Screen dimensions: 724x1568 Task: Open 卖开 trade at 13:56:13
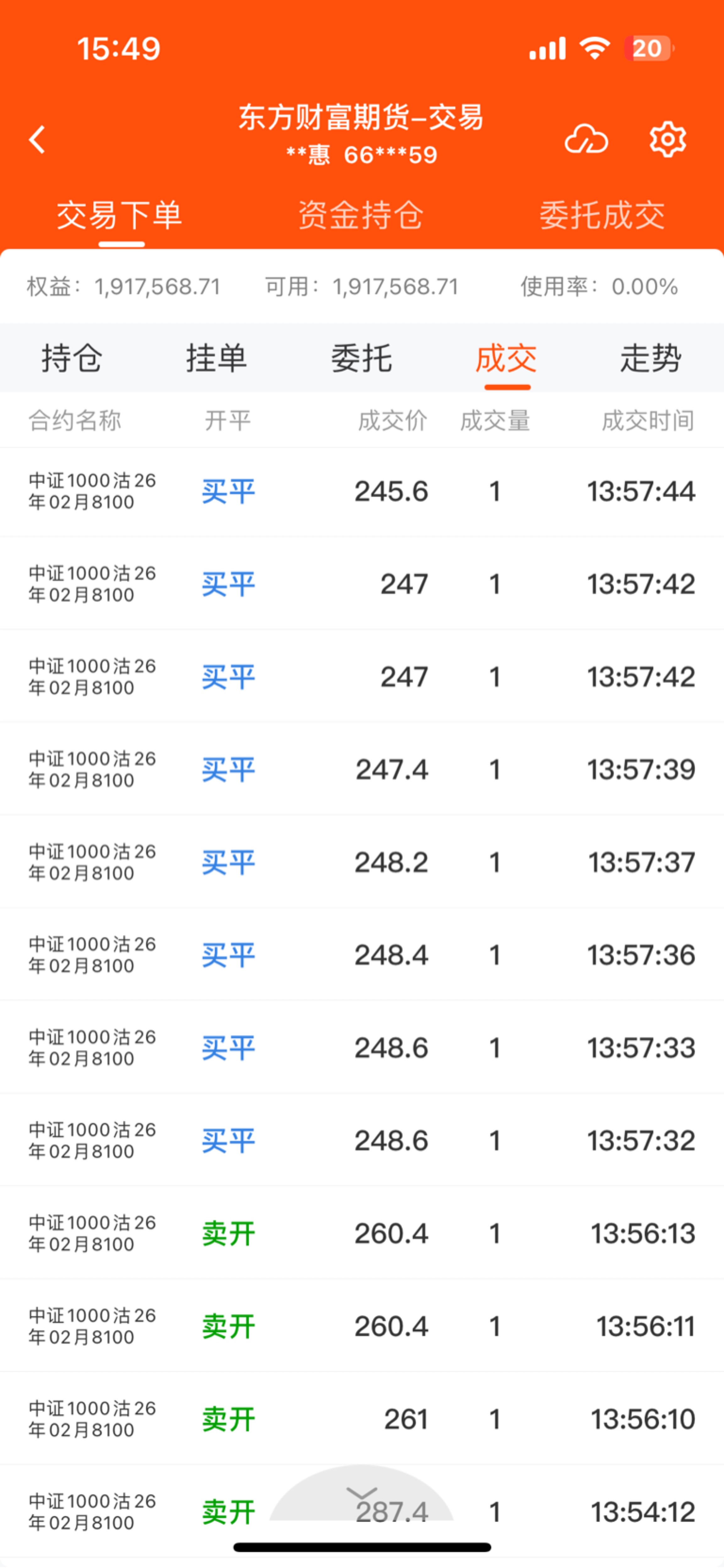click(361, 1233)
